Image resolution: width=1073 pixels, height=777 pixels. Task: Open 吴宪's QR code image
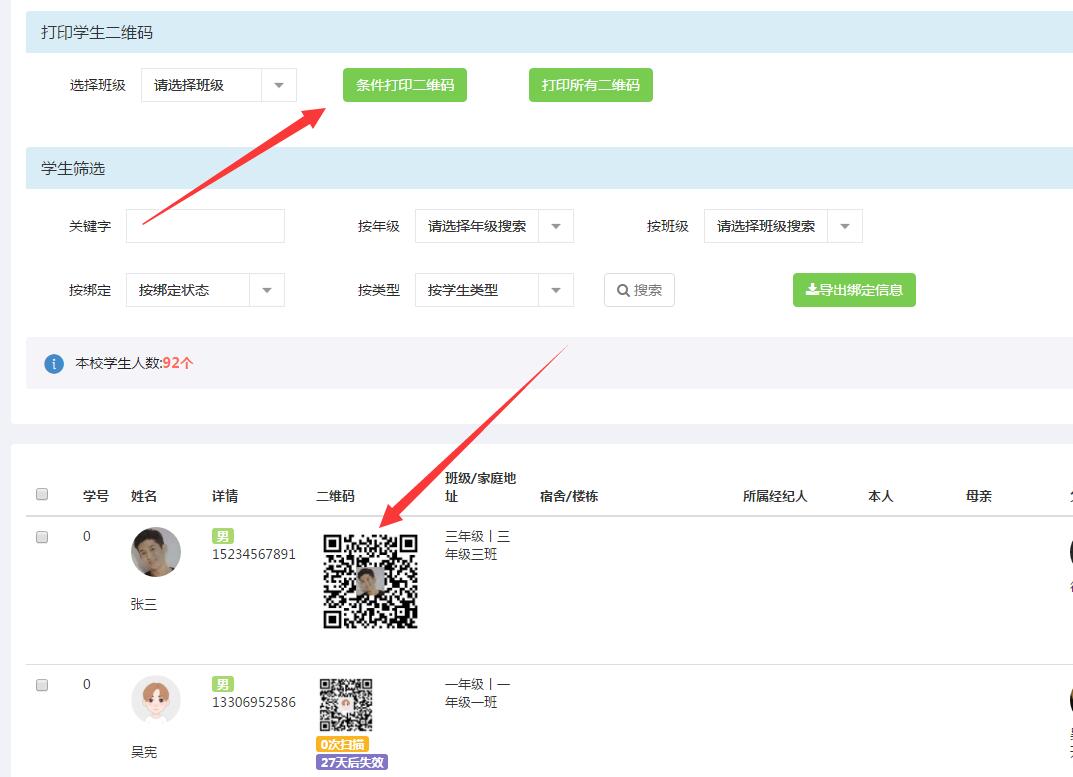[x=346, y=704]
